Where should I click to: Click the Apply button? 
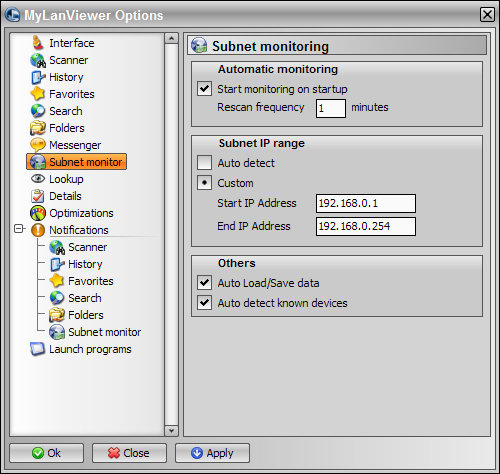click(x=212, y=453)
